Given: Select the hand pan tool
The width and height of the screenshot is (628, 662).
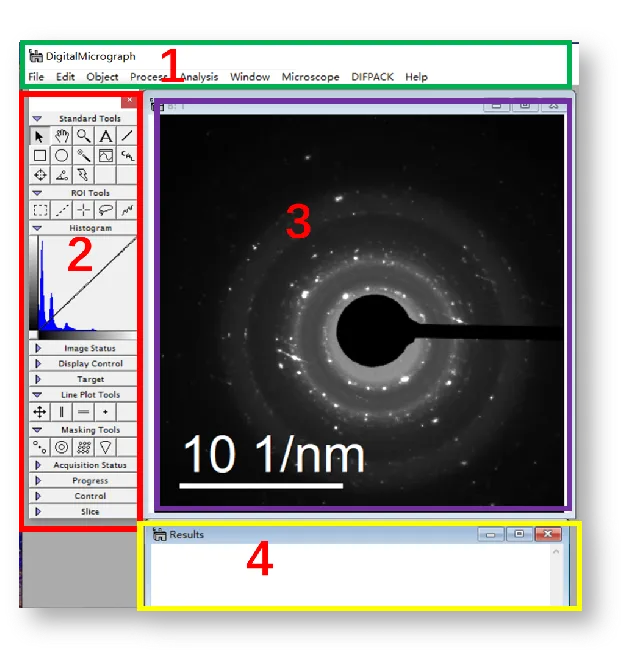Looking at the screenshot, I should [x=62, y=136].
